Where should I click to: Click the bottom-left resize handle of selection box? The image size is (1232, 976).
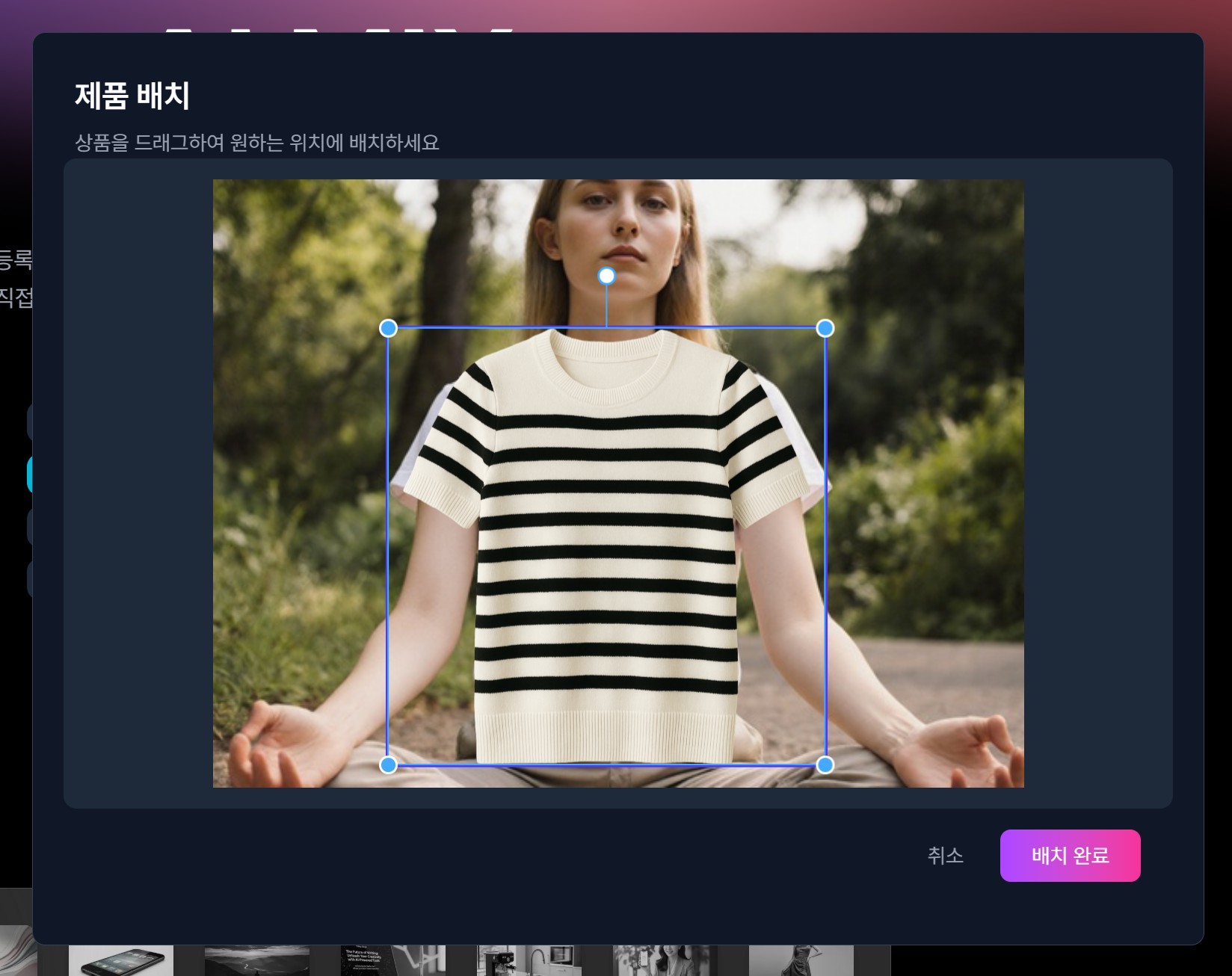pyautogui.click(x=388, y=765)
